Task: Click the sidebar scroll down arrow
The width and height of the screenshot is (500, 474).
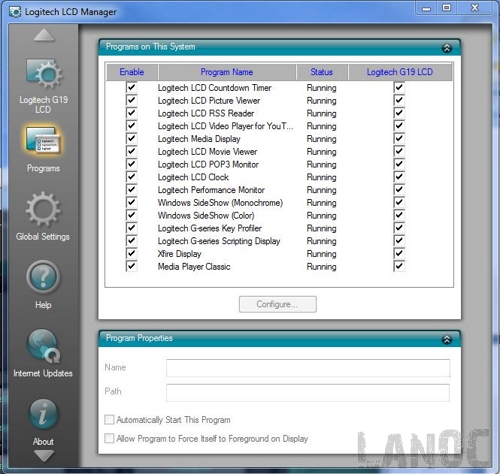Action: [x=44, y=456]
